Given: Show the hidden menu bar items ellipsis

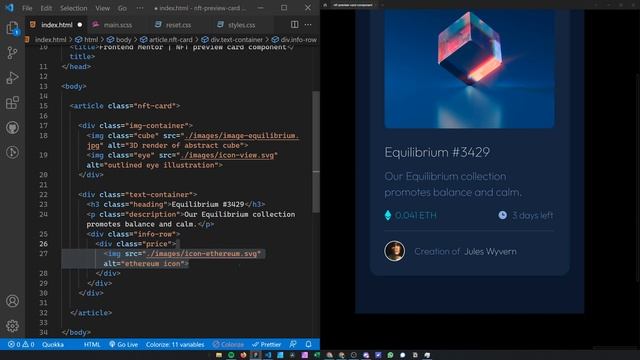Looking at the screenshot, I should click(140, 8).
